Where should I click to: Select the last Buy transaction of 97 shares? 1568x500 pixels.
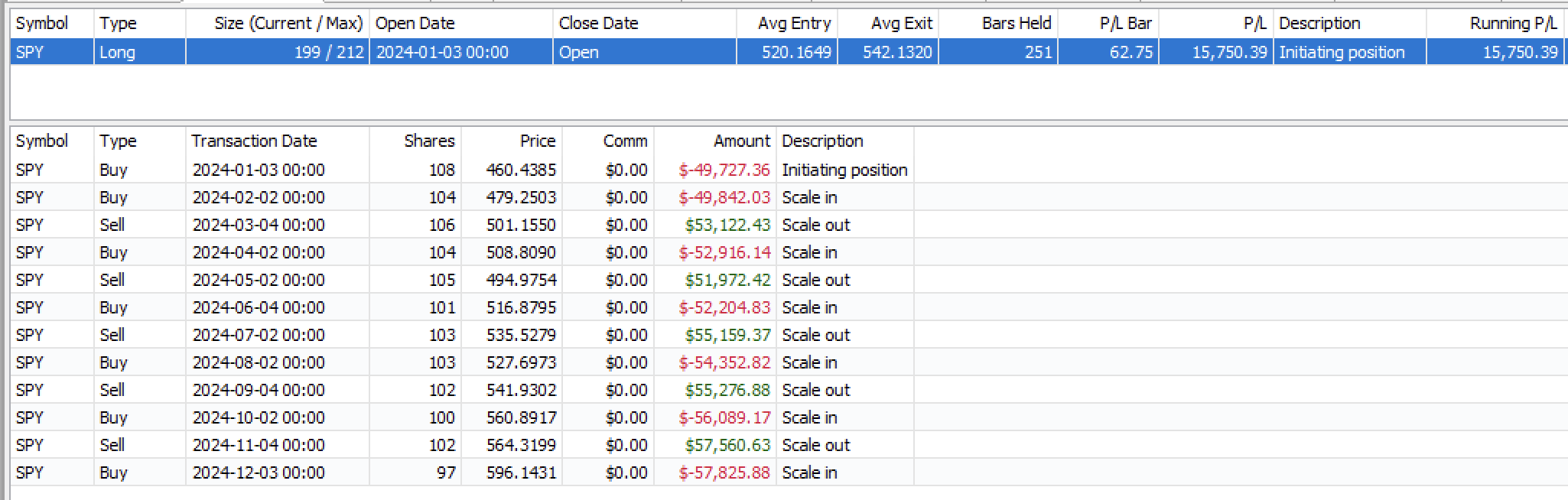coord(459,472)
